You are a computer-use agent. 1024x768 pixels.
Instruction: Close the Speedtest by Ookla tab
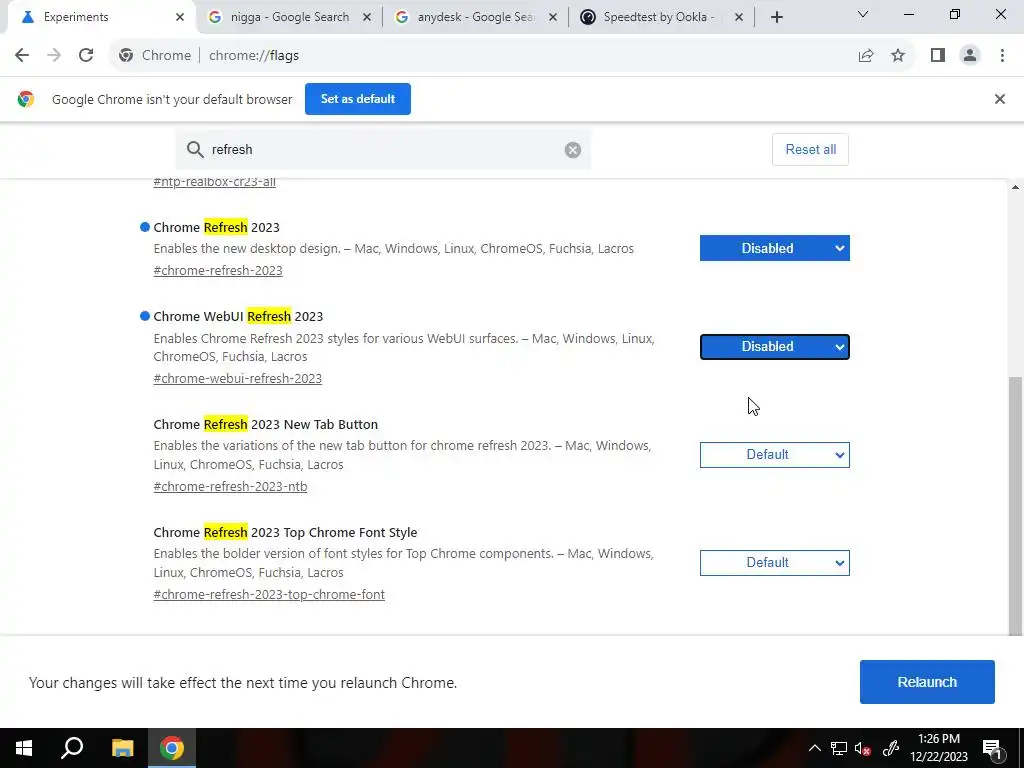tap(739, 18)
